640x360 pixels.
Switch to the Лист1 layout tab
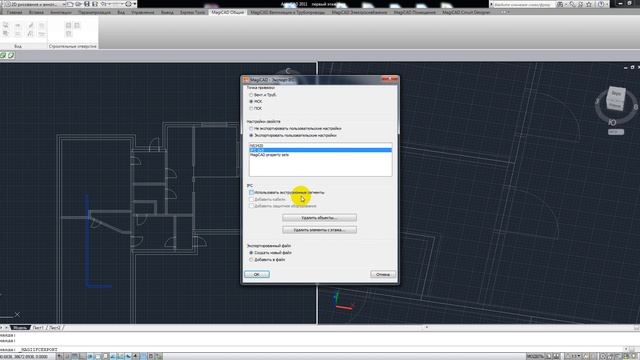38,327
